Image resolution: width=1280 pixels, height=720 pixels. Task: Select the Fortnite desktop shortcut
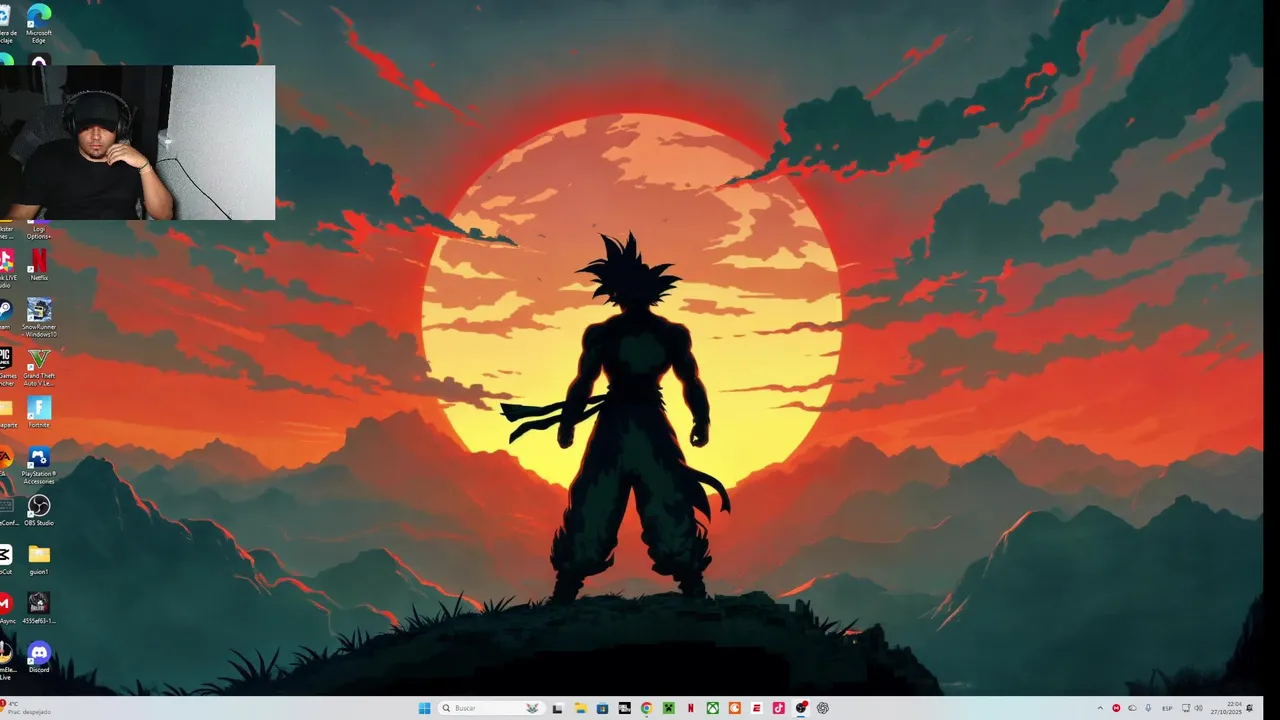coord(39,412)
